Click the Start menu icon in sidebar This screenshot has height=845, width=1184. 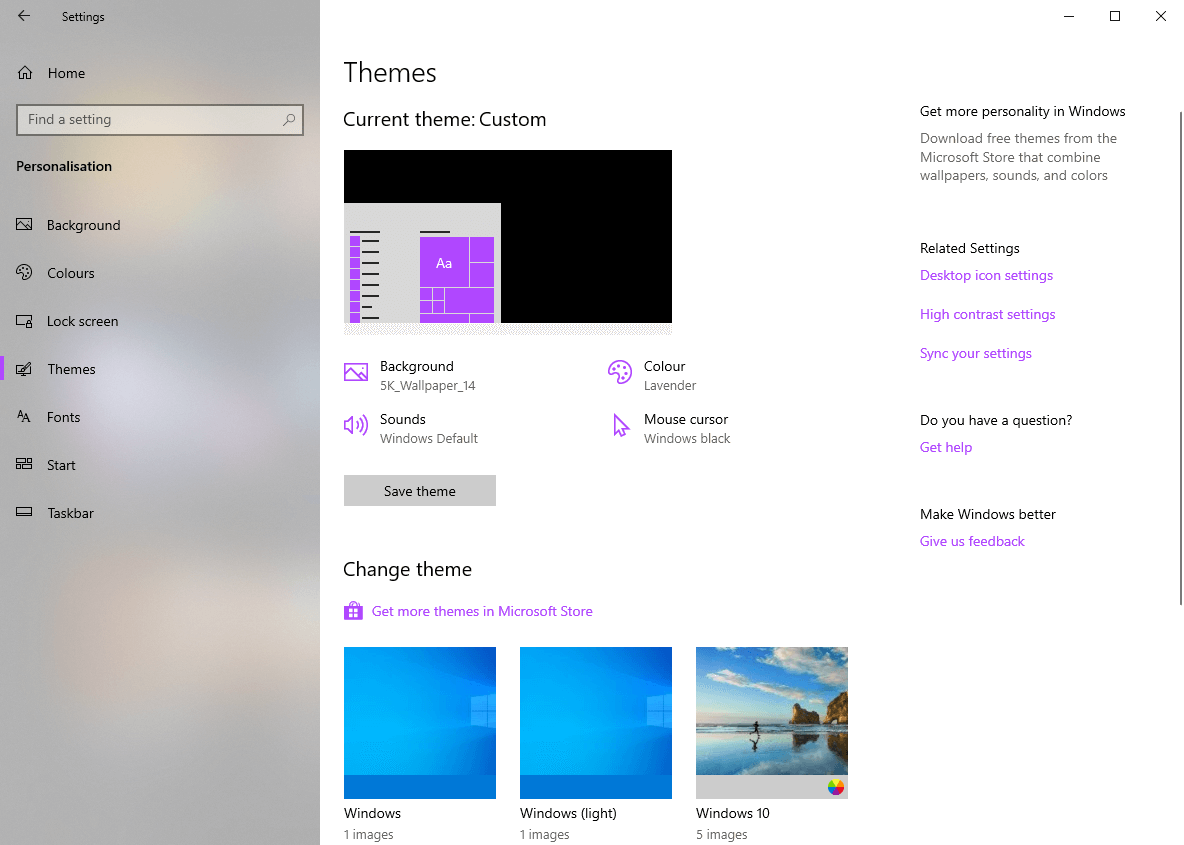(24, 464)
